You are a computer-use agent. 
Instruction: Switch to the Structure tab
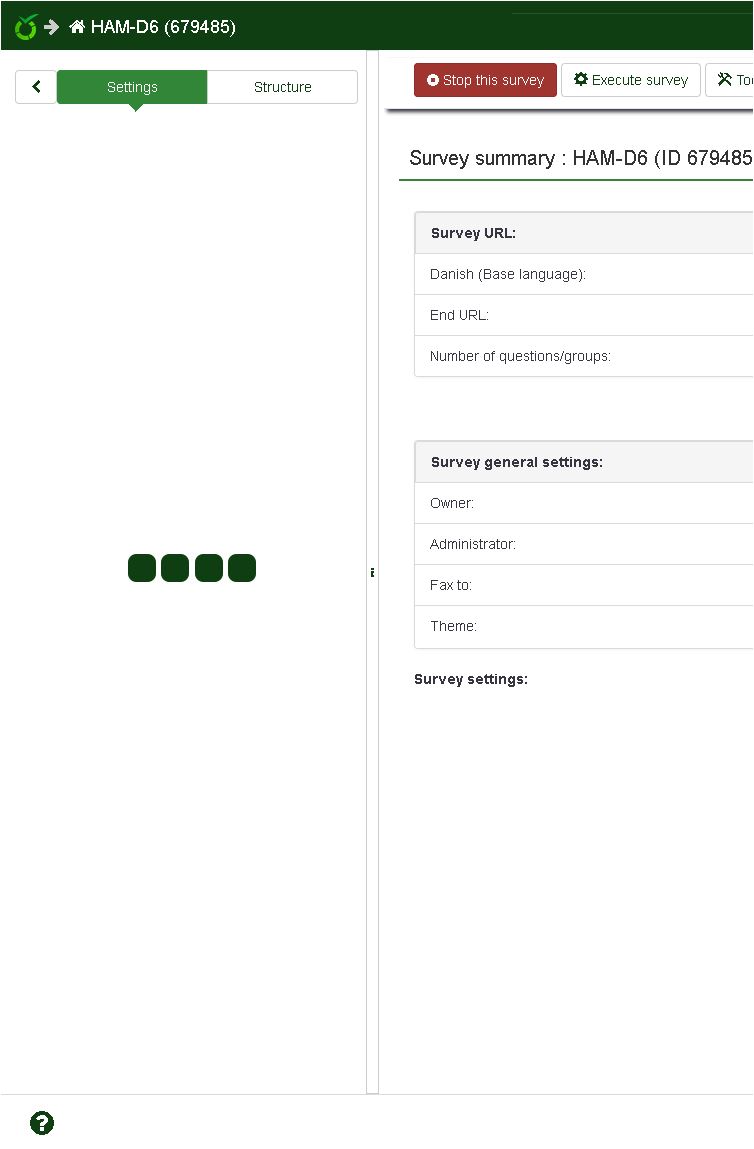click(282, 87)
